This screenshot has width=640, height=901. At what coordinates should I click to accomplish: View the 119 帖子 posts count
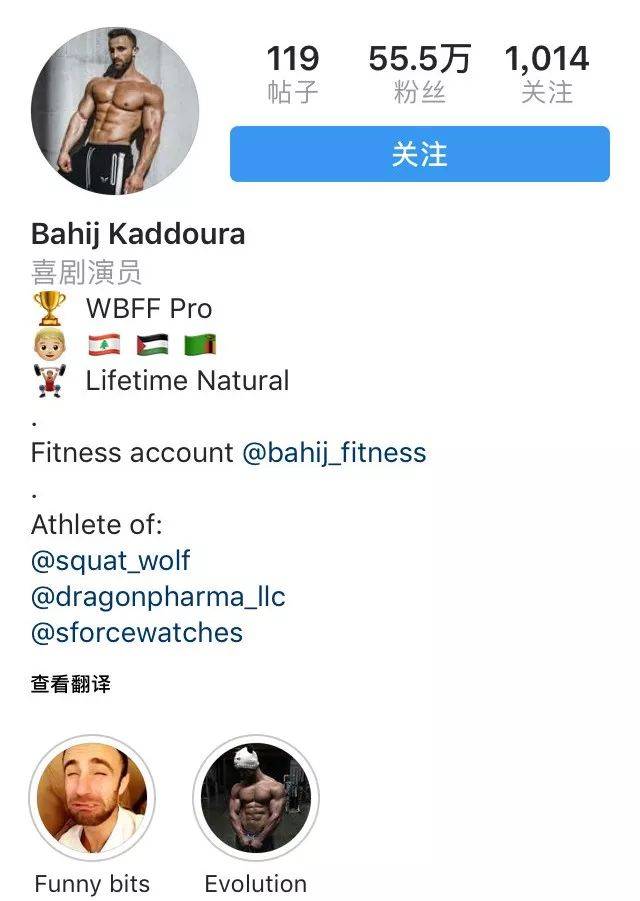point(292,75)
